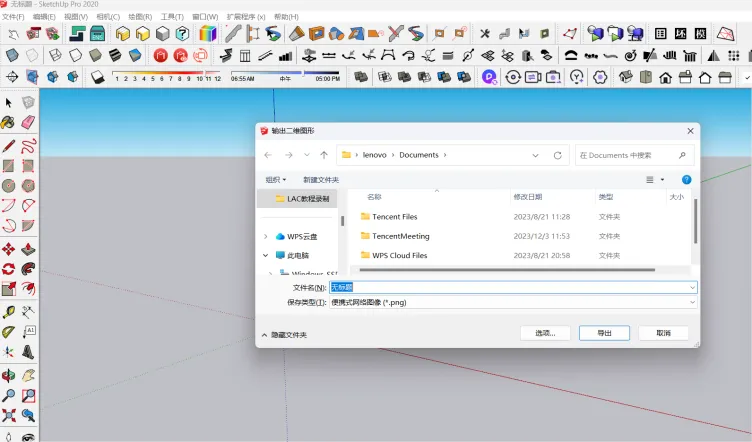This screenshot has width=752, height=442.
Task: Open the view options dropdown arrow
Action: [662, 180]
